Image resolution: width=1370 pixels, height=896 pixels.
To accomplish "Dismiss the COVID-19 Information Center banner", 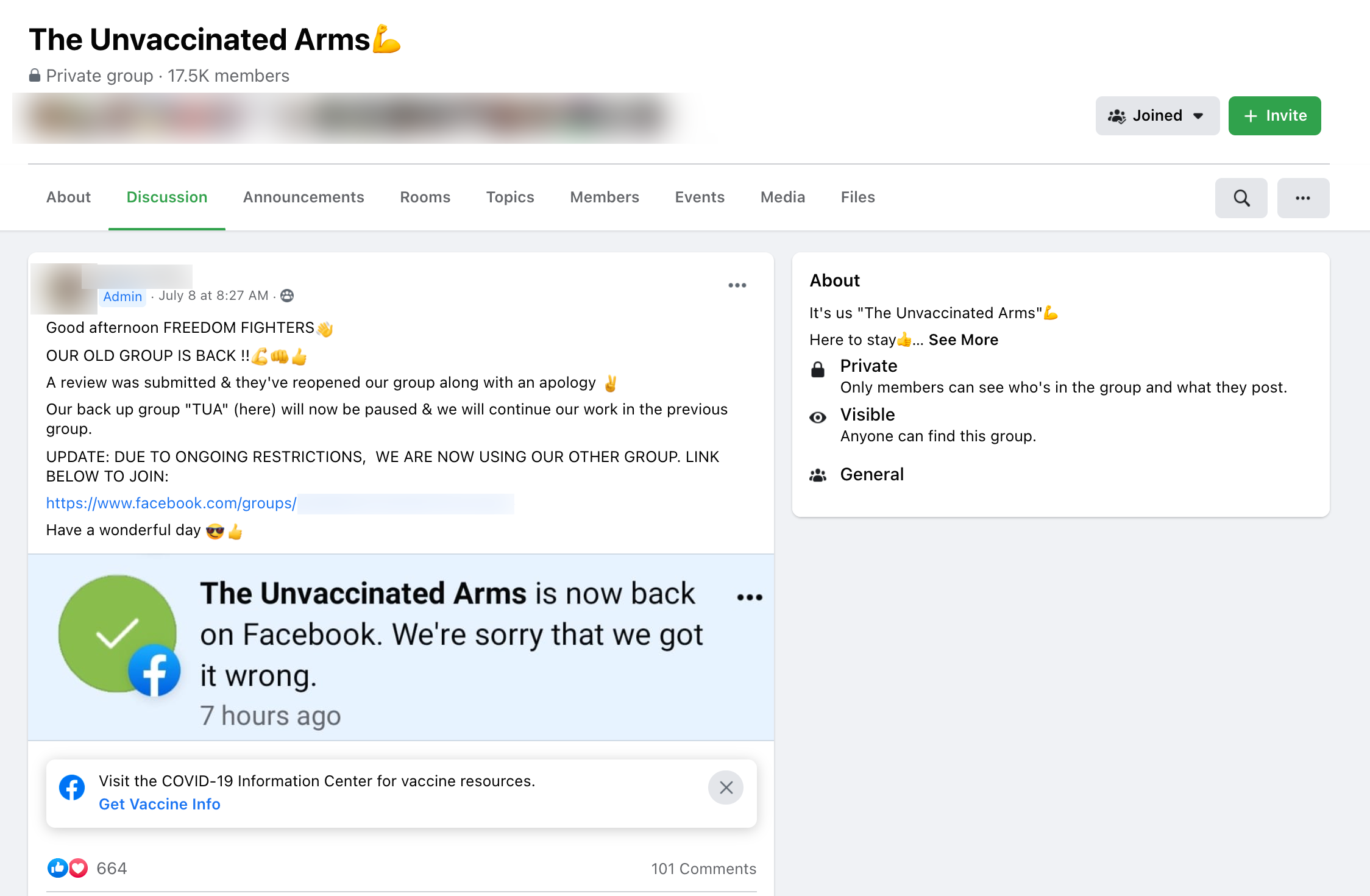I will point(725,788).
